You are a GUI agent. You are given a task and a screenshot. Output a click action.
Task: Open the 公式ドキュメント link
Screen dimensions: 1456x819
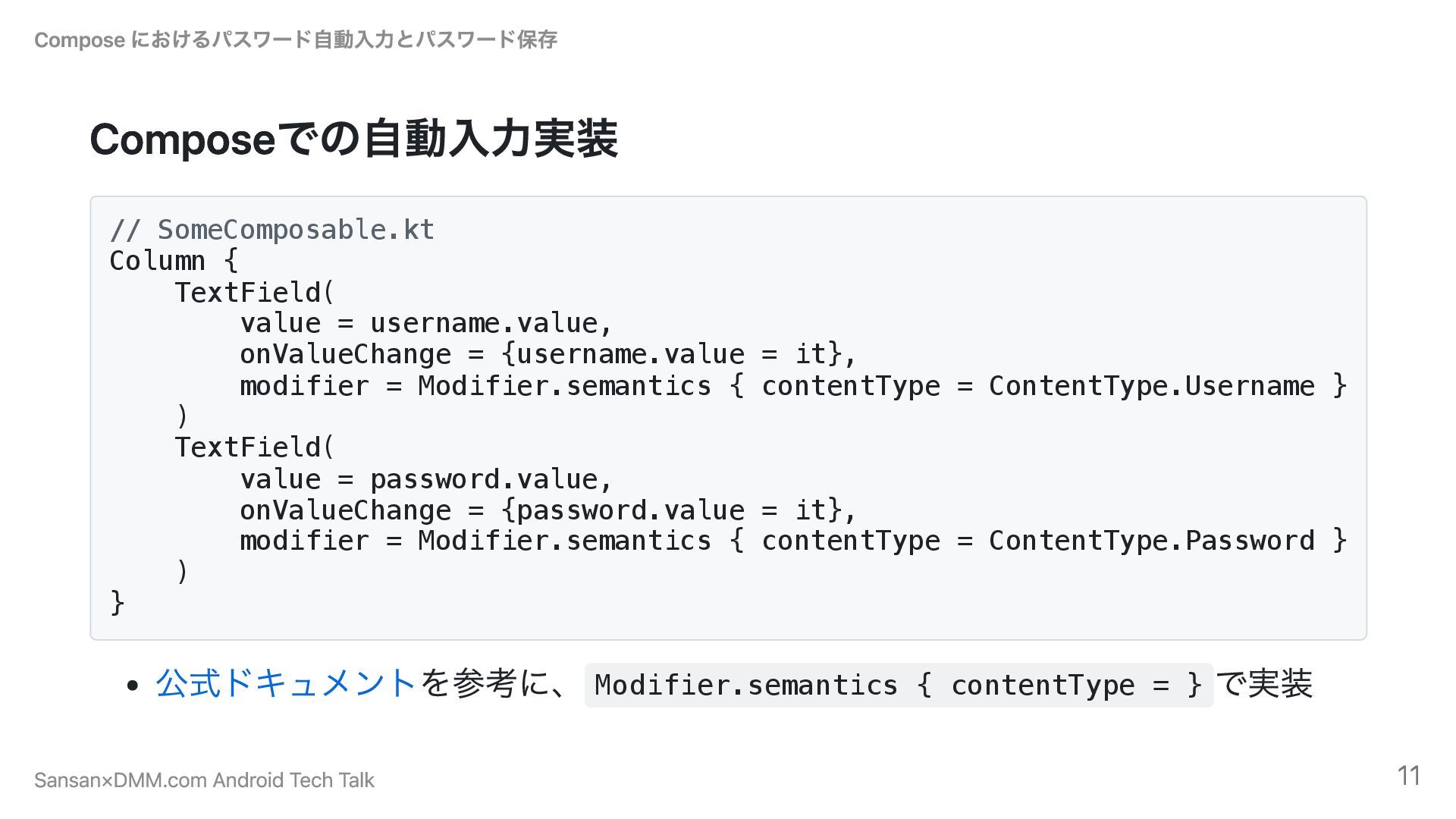[x=286, y=683]
